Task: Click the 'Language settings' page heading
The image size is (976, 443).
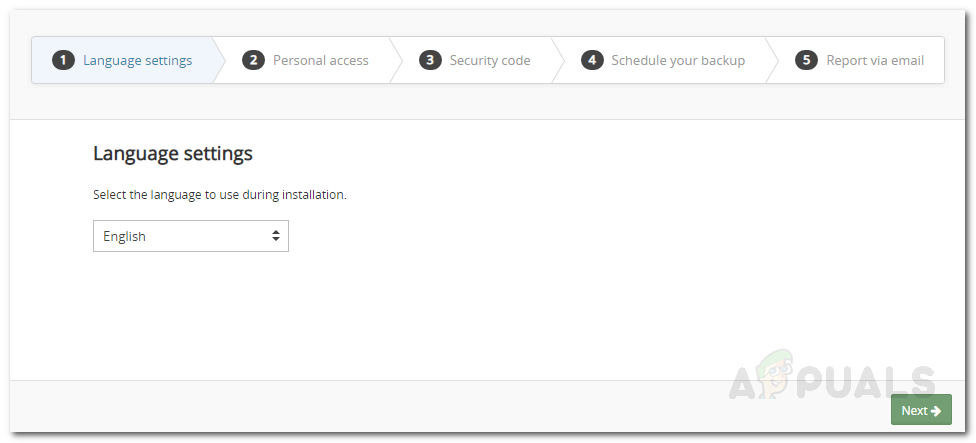Action: [x=173, y=153]
